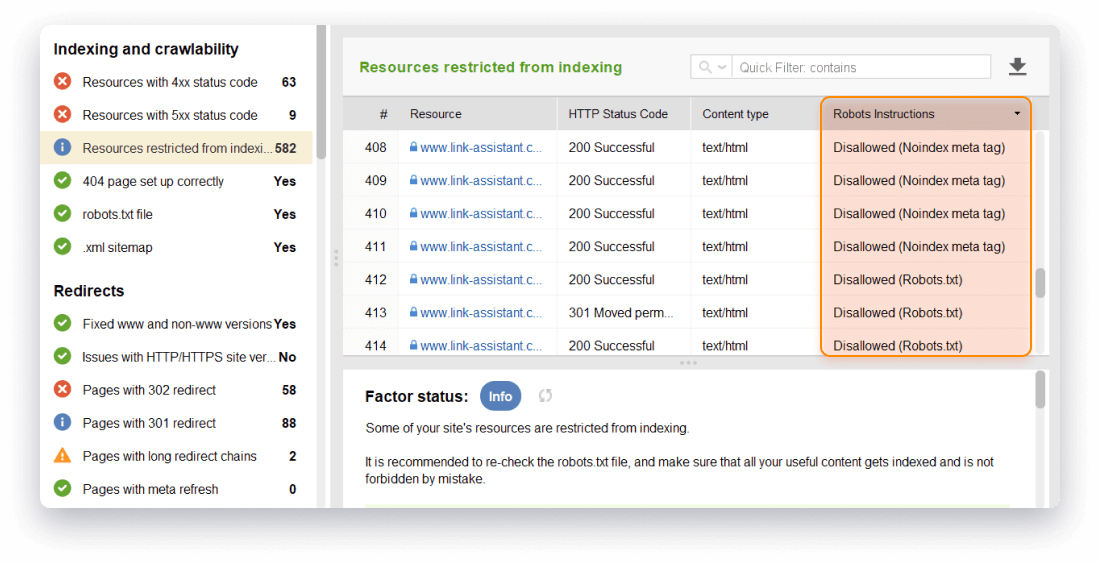This screenshot has width=1100, height=563.
Task: Click info icon for Resources restricted from indexing
Action: tap(62, 147)
